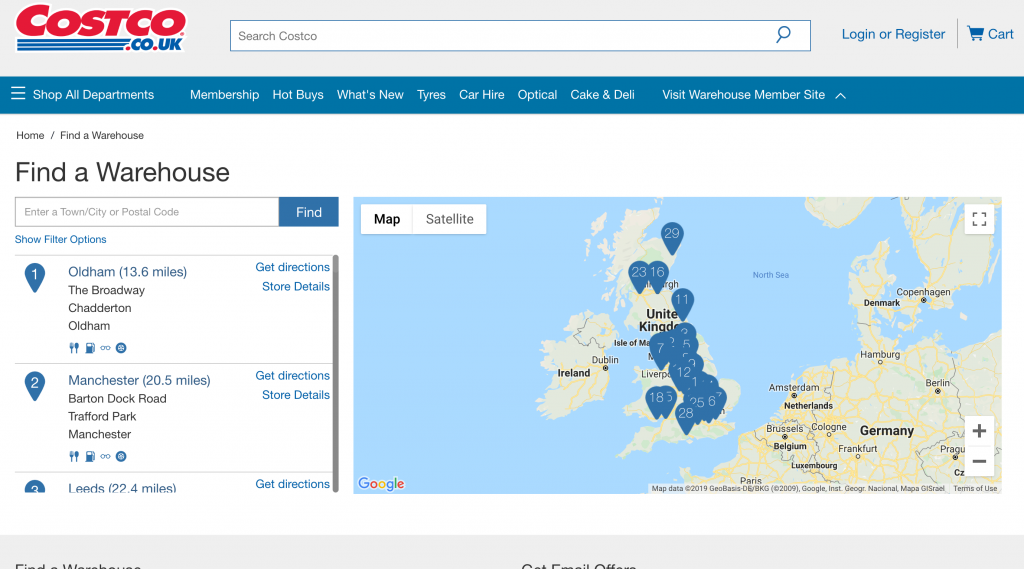Viewport: 1024px width, 569px height.
Task: Open the Car Hire navigation item
Action: point(481,95)
